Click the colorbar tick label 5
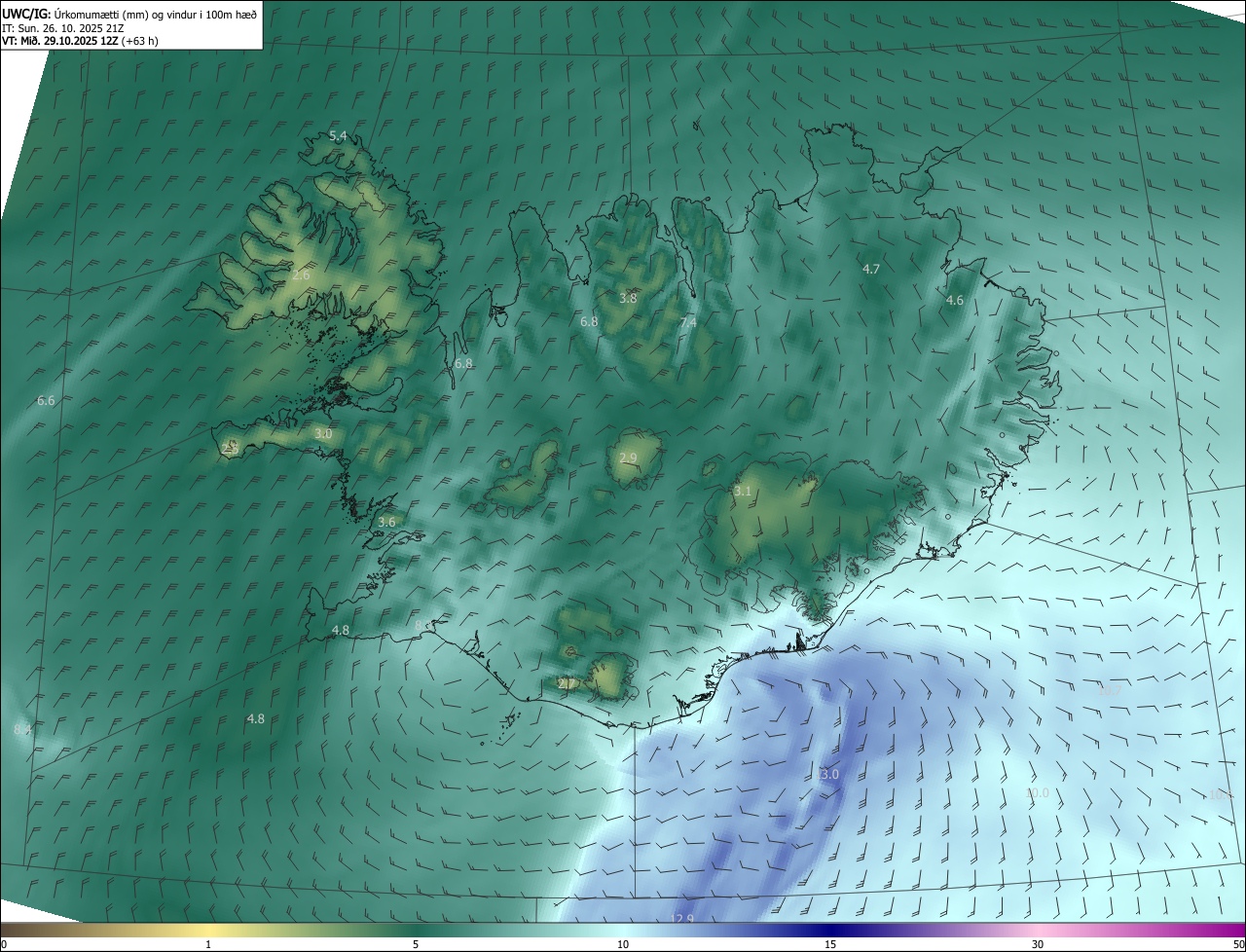Viewport: 1246px width, 952px height. pos(416,944)
